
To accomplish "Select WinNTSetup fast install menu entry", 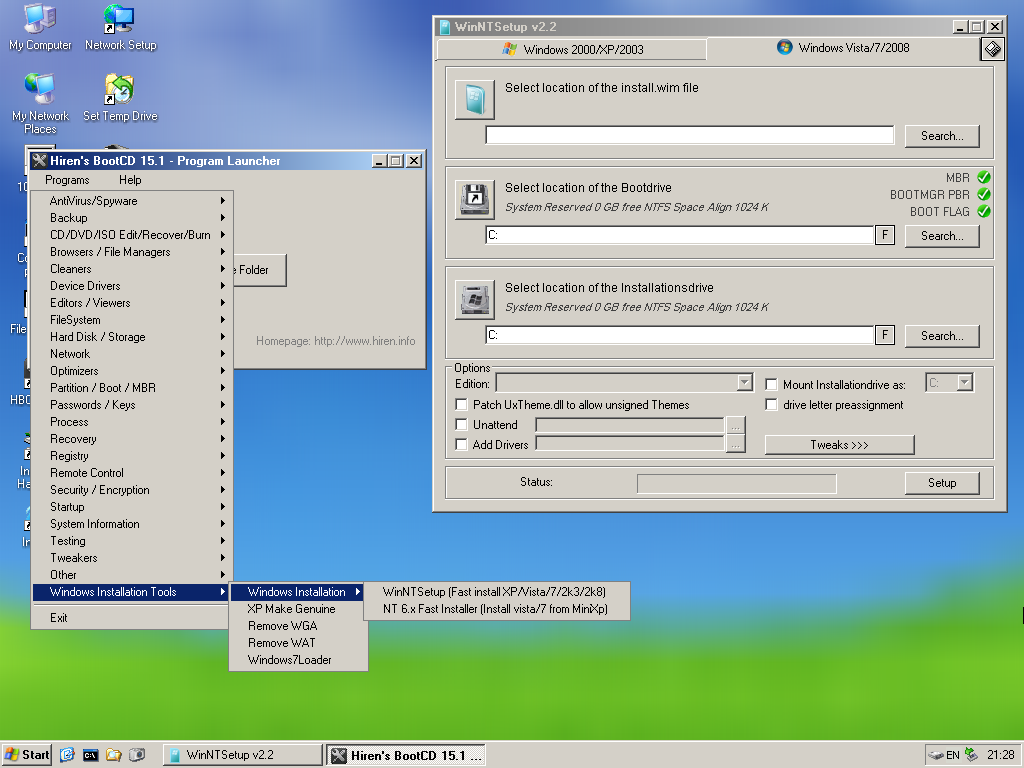I will (x=494, y=592).
